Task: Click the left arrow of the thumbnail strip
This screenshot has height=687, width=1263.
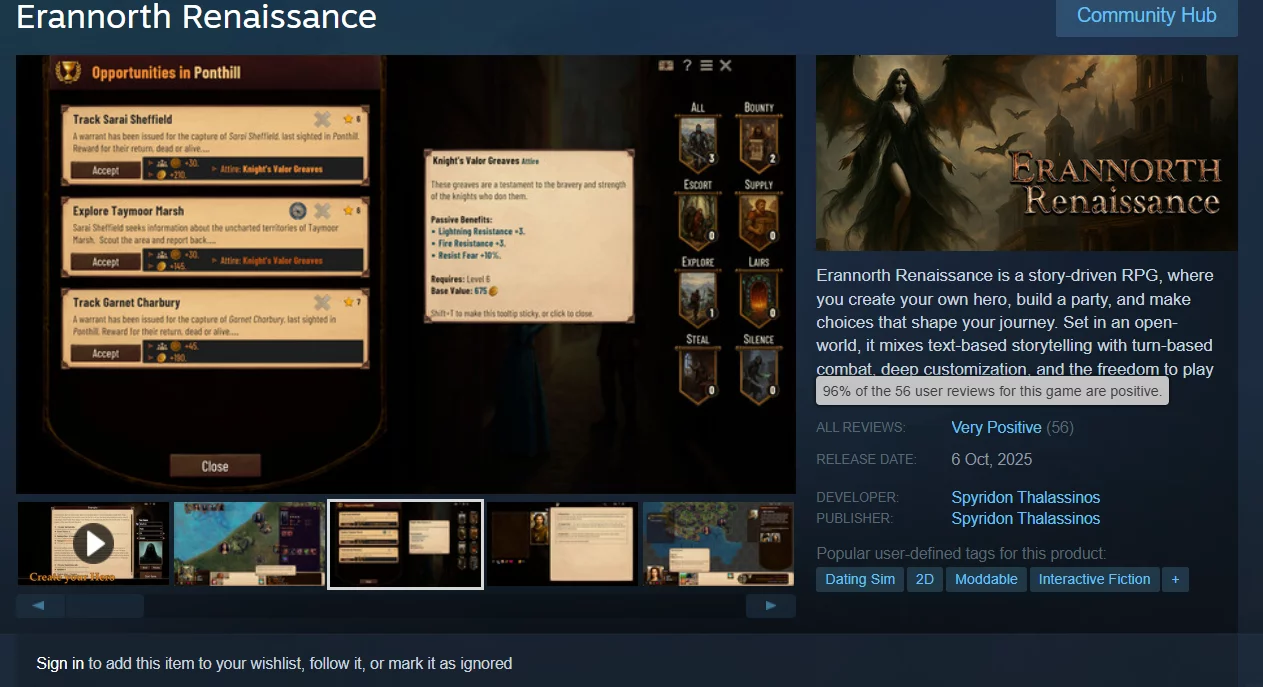Action: (x=39, y=606)
